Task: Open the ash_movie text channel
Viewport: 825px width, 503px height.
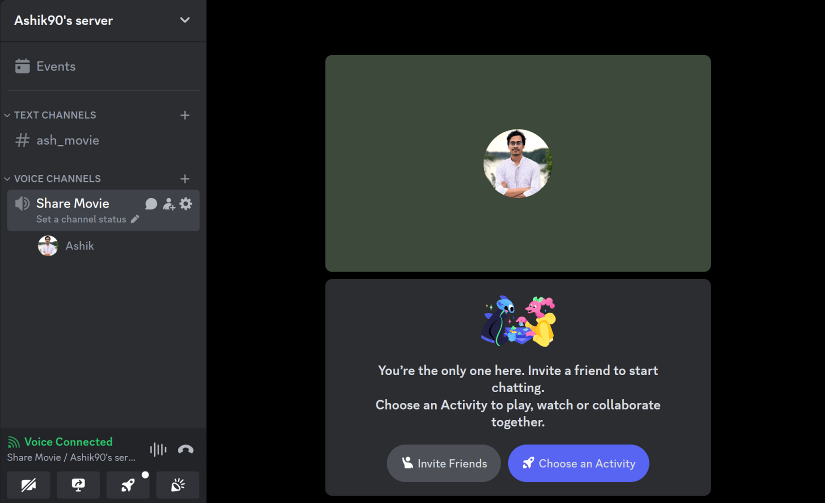Action: pos(103,140)
